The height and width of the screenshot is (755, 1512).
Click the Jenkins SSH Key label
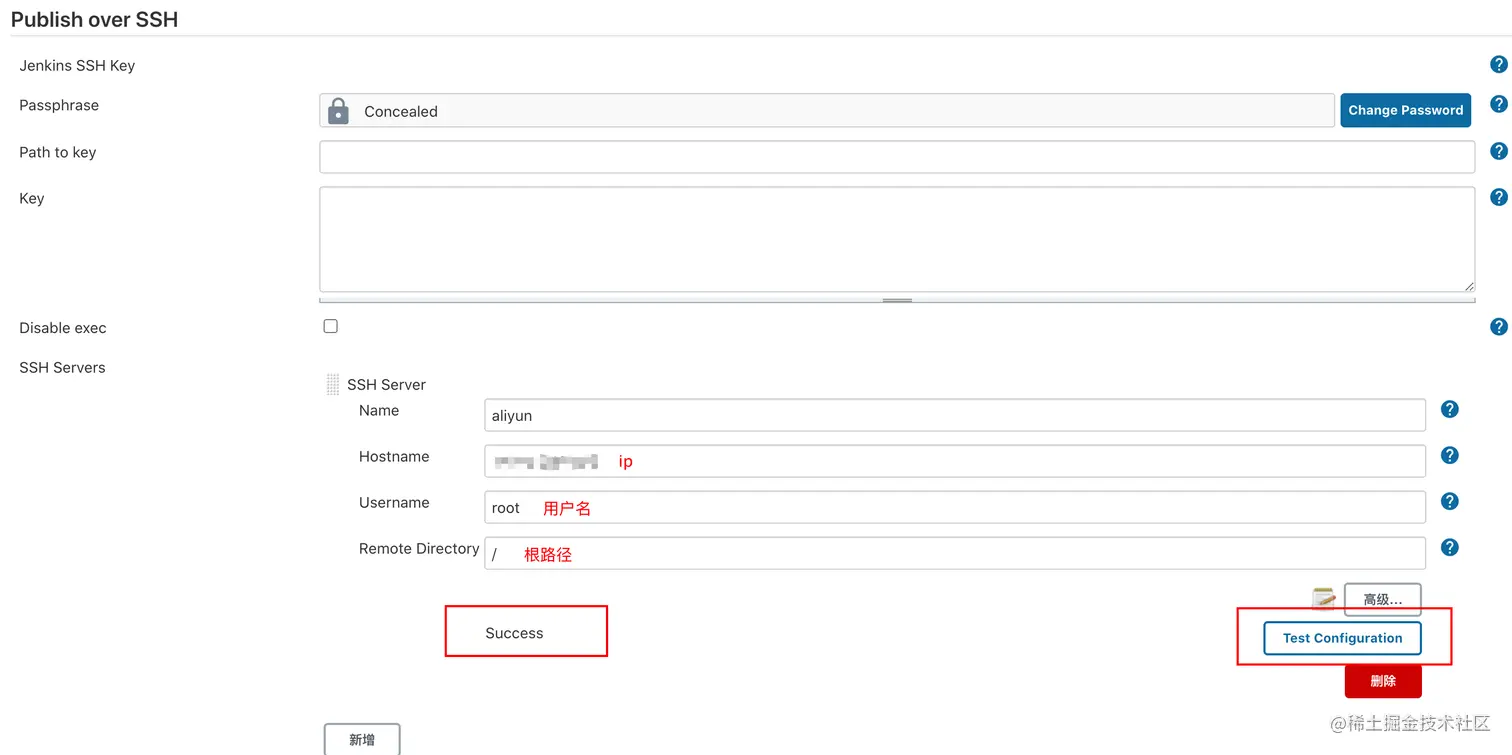point(77,65)
